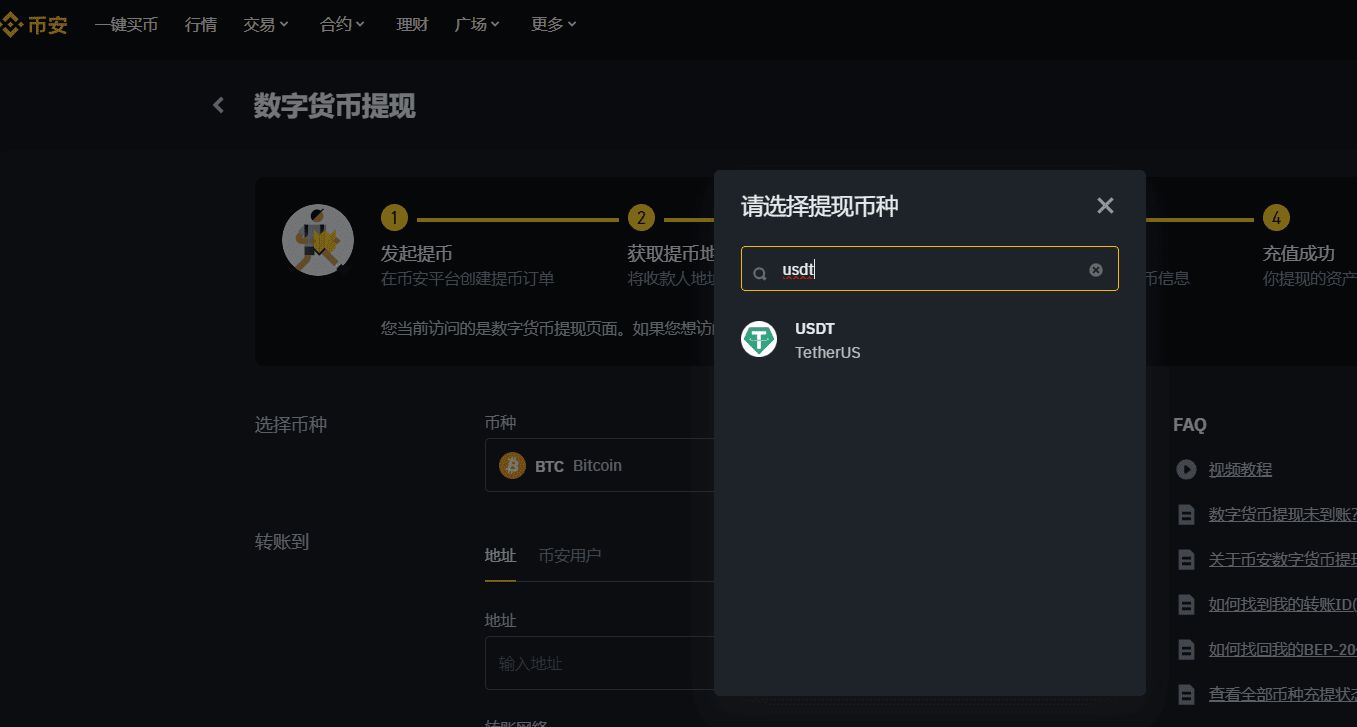
Task: Open the BTC currency selector
Action: [x=600, y=465]
